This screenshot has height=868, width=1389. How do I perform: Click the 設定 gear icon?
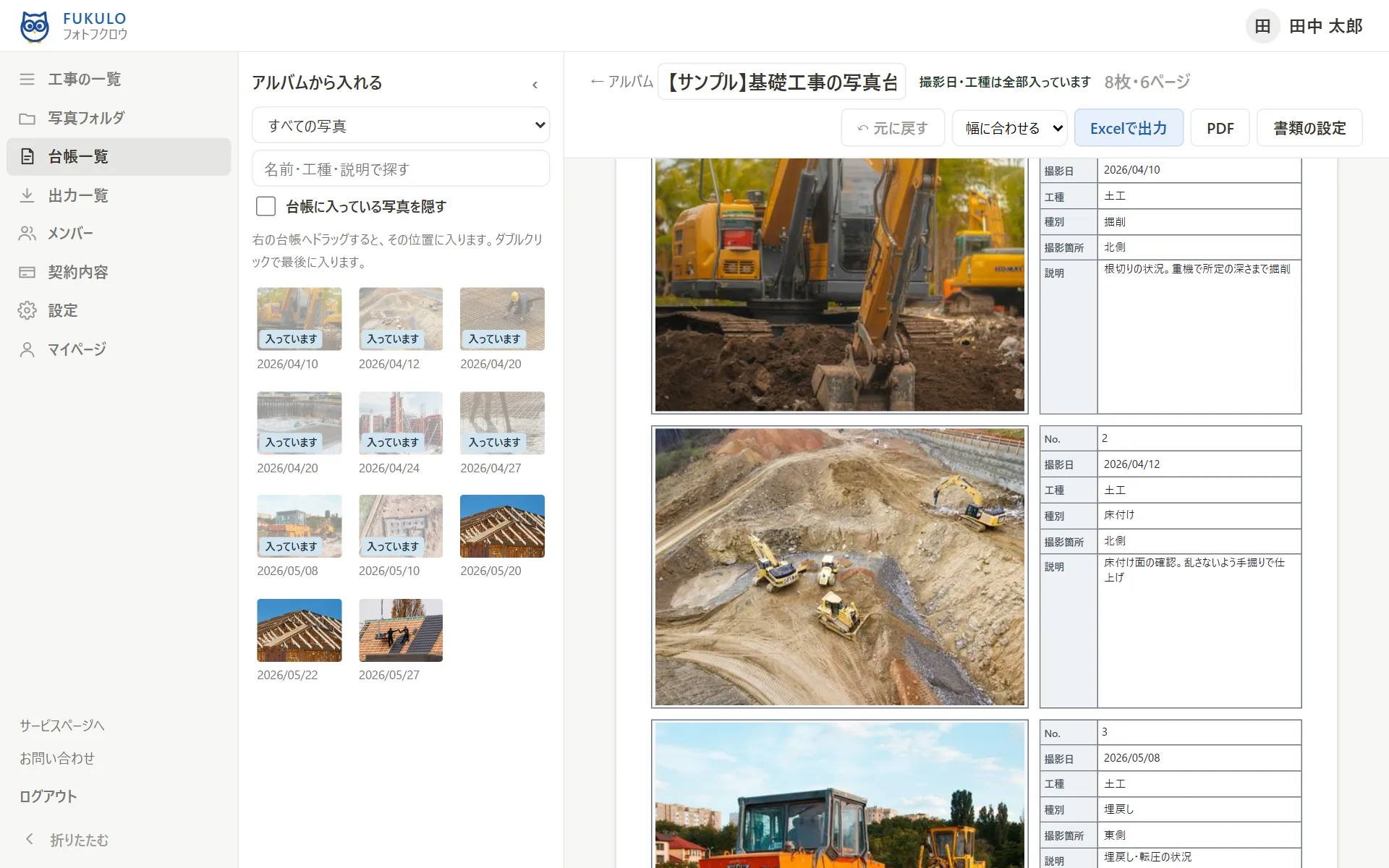pos(27,310)
